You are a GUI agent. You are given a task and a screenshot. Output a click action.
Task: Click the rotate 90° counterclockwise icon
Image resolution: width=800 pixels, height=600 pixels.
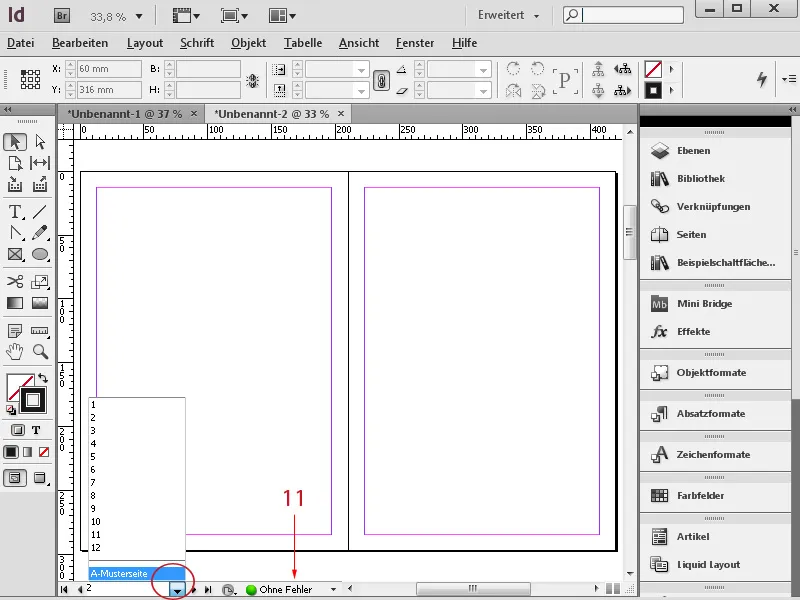(x=537, y=68)
